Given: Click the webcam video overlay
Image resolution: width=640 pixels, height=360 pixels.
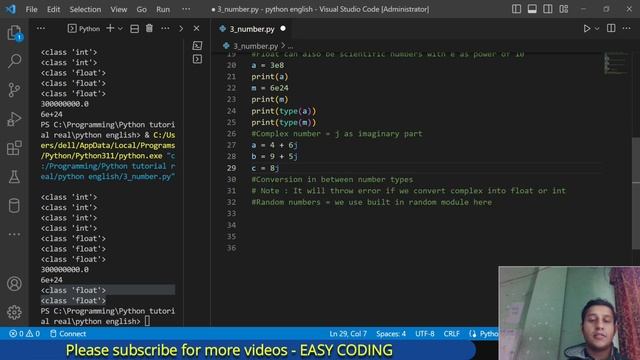Looking at the screenshot, I should pyautogui.click(x=569, y=313).
